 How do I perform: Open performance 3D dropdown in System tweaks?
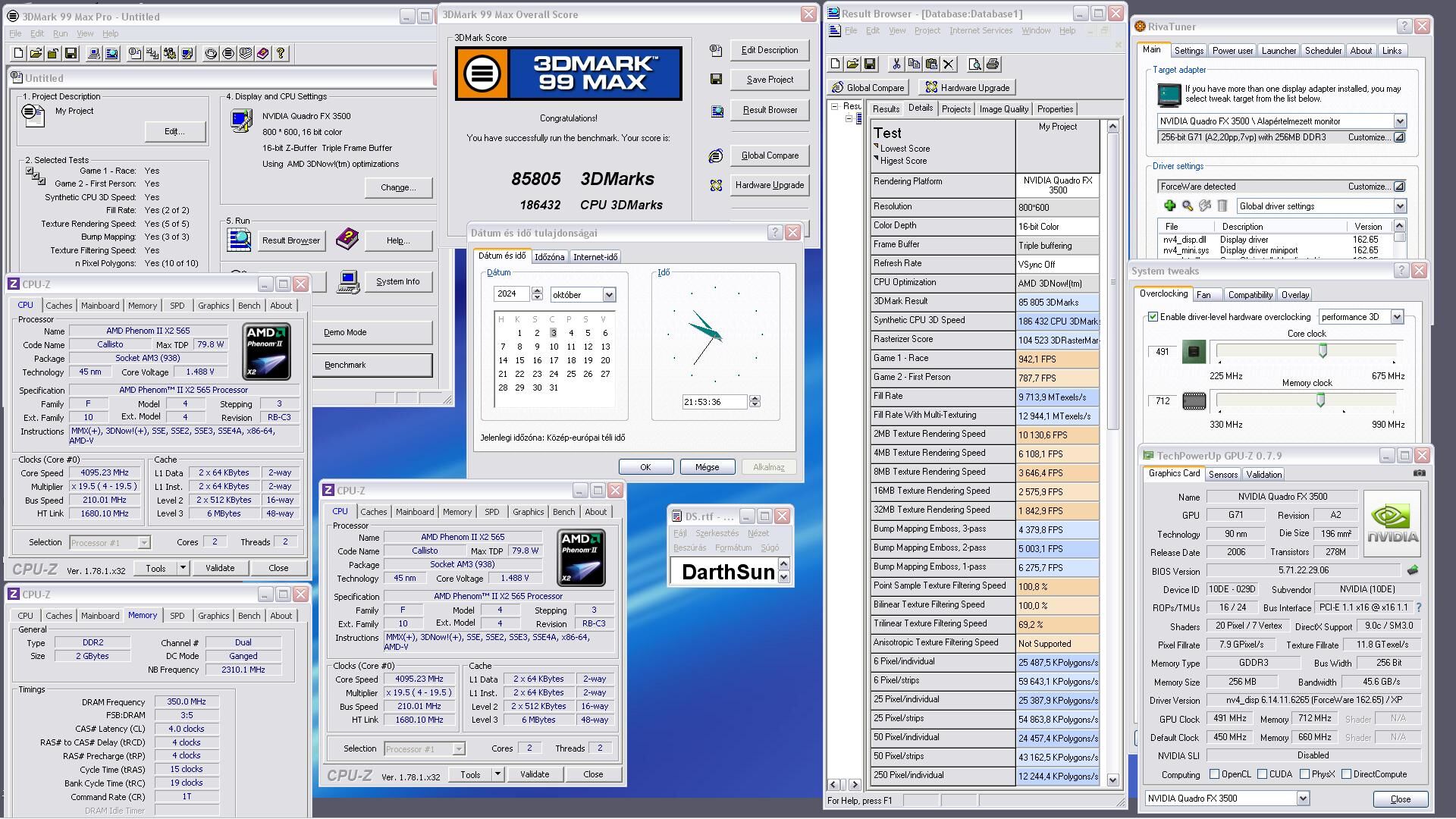pos(1397,317)
